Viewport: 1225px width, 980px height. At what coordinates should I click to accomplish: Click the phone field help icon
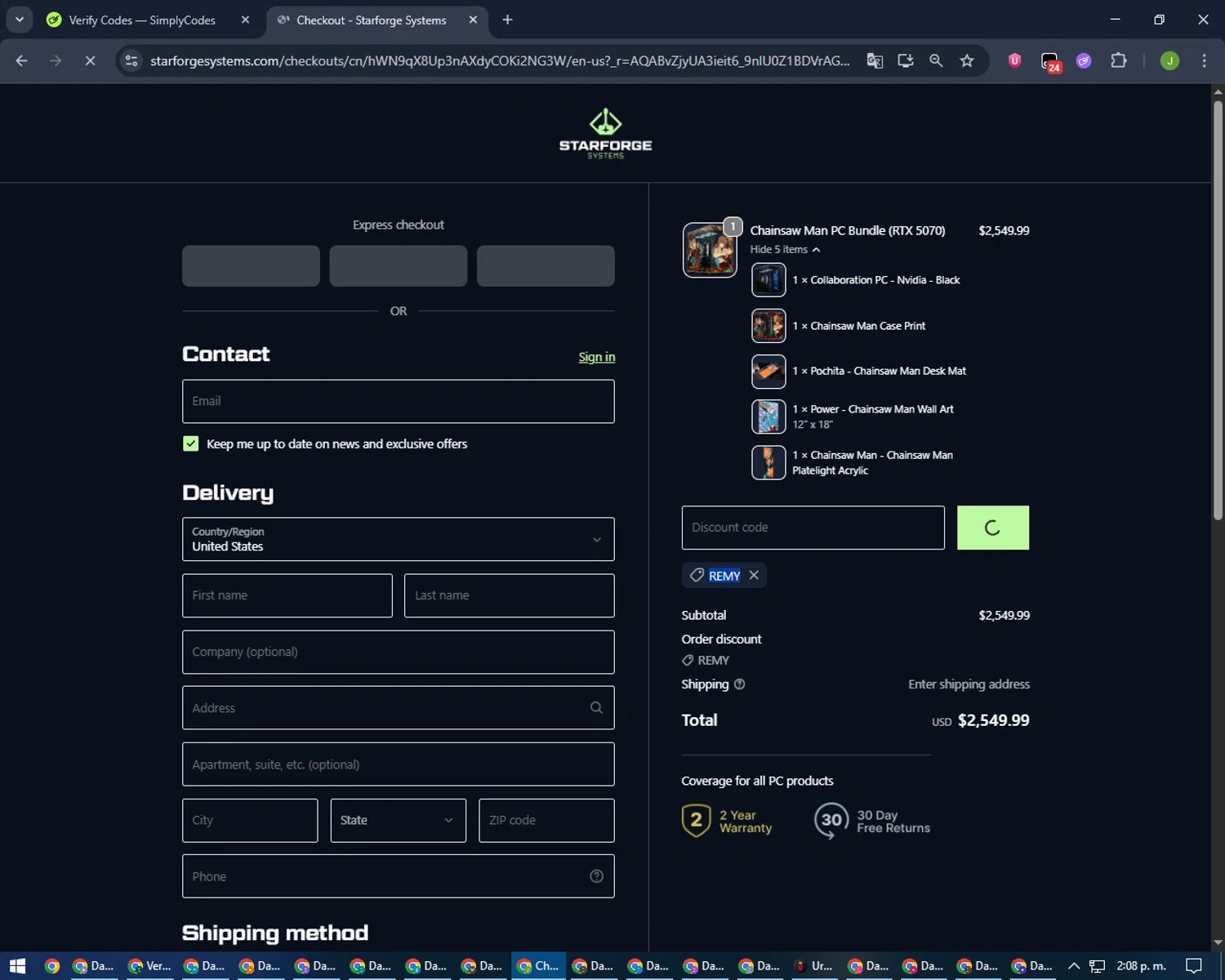pyautogui.click(x=596, y=876)
